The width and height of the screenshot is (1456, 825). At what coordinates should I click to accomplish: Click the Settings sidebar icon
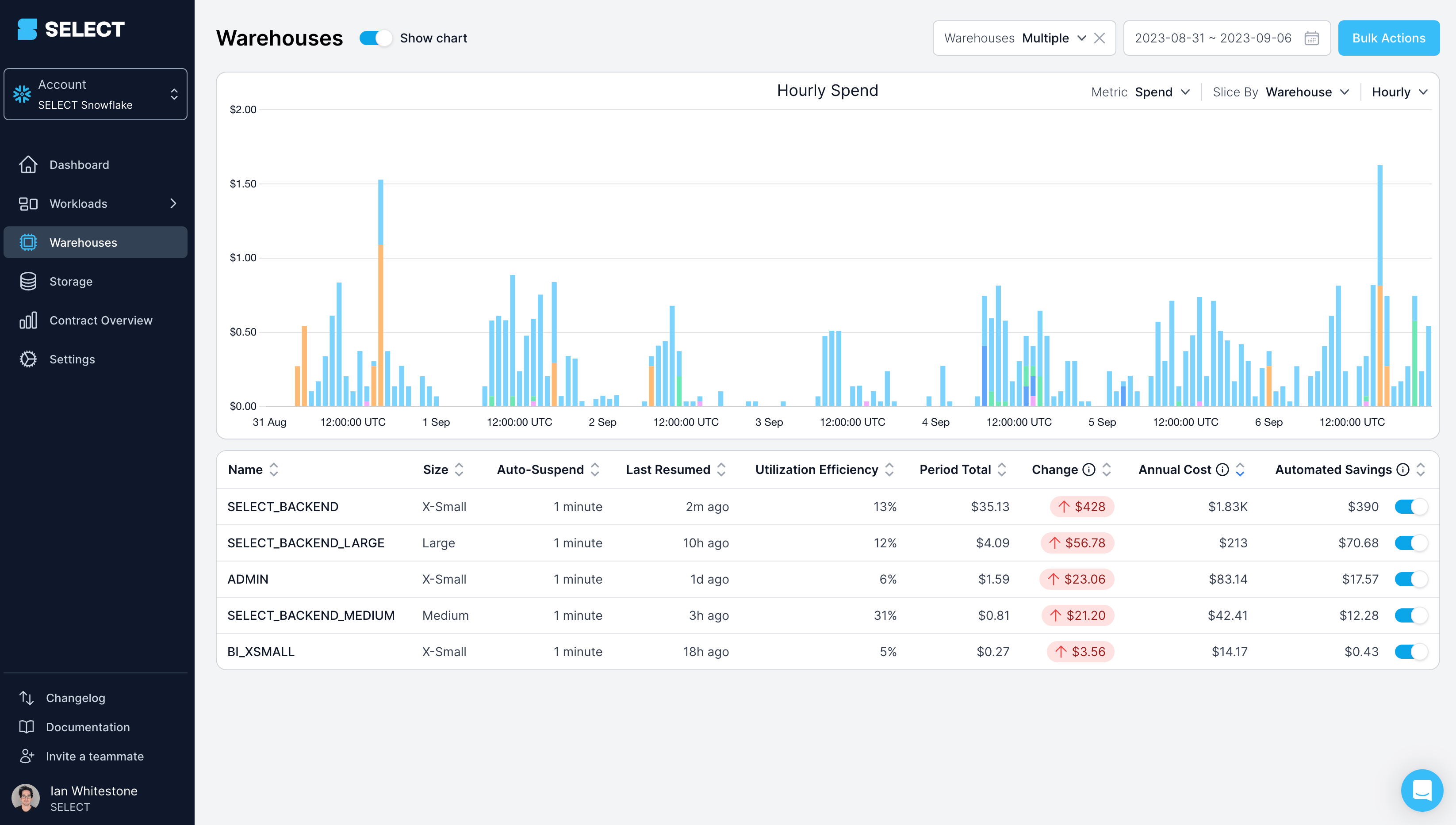coord(27,358)
